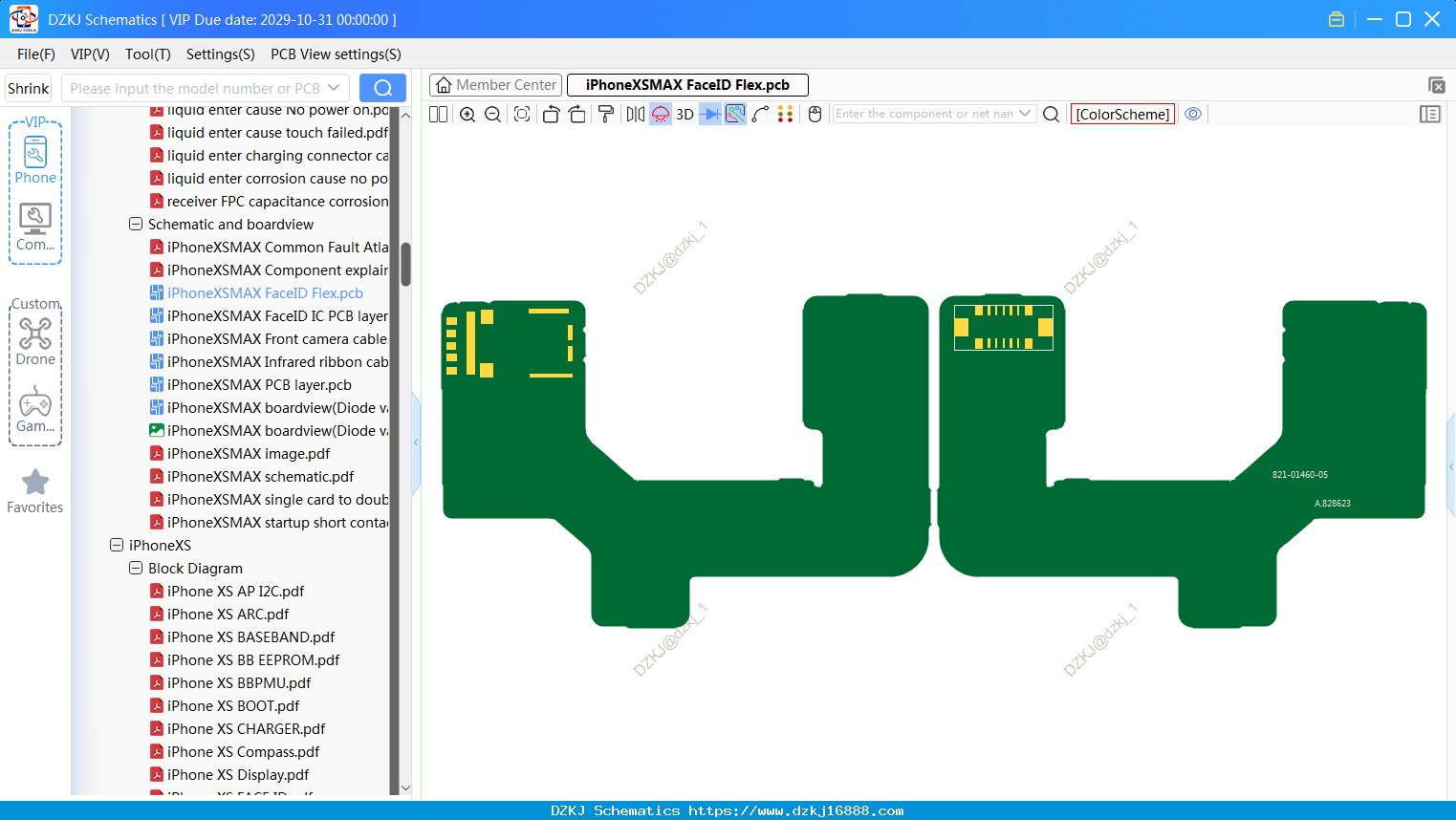This screenshot has width=1456, height=820.
Task: Toggle the eye visibility icon
Action: [x=1193, y=114]
